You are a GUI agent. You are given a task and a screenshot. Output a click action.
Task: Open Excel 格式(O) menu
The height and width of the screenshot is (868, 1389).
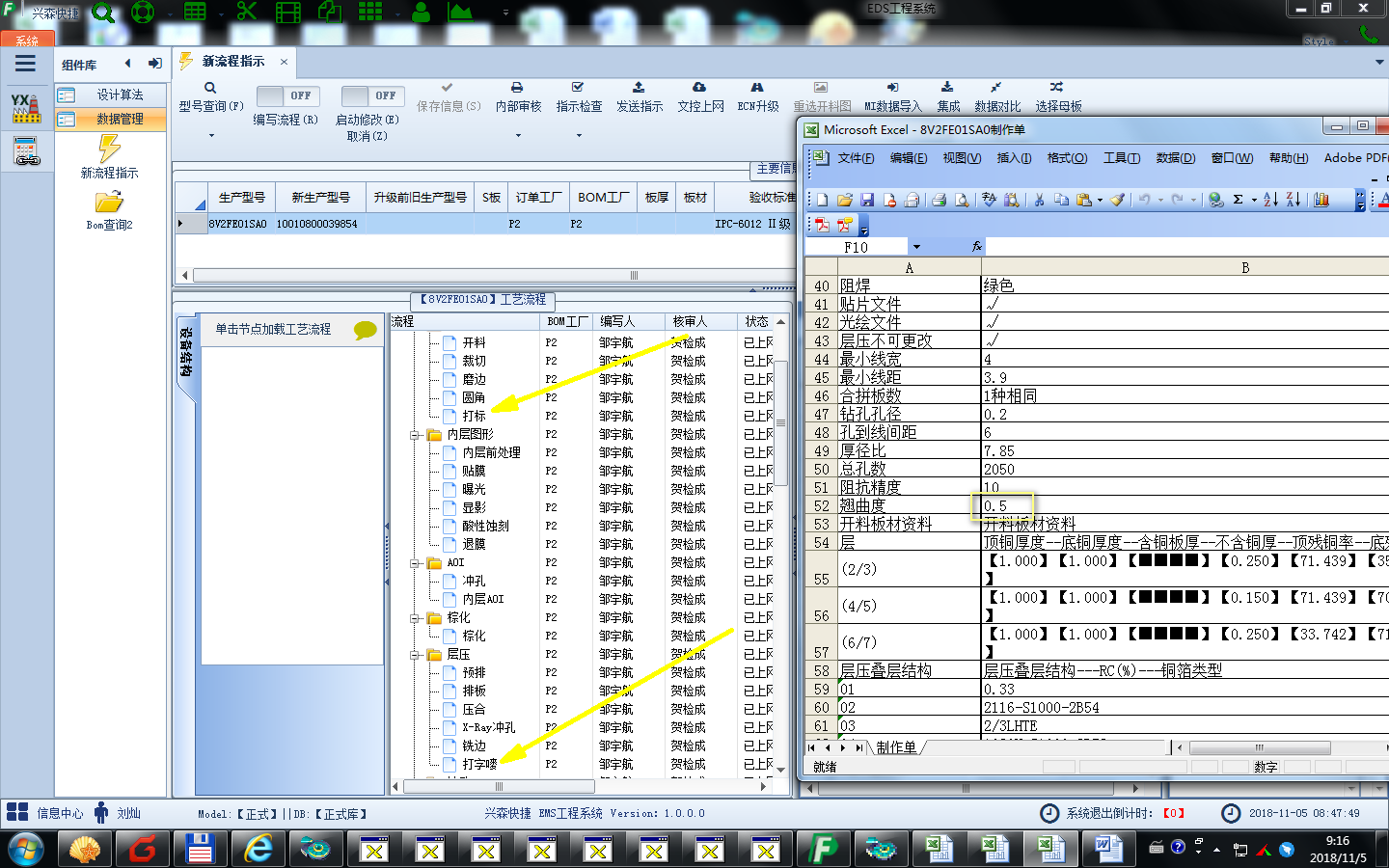tap(1067, 158)
